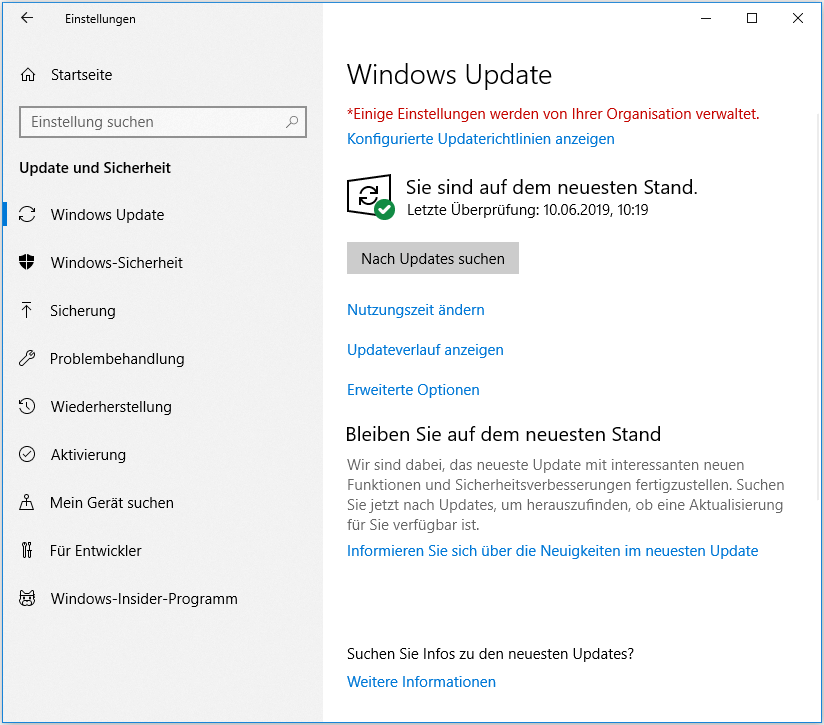The width and height of the screenshot is (824, 725).
Task: Open Windows-Sicherheit settings
Action: pos(117,263)
